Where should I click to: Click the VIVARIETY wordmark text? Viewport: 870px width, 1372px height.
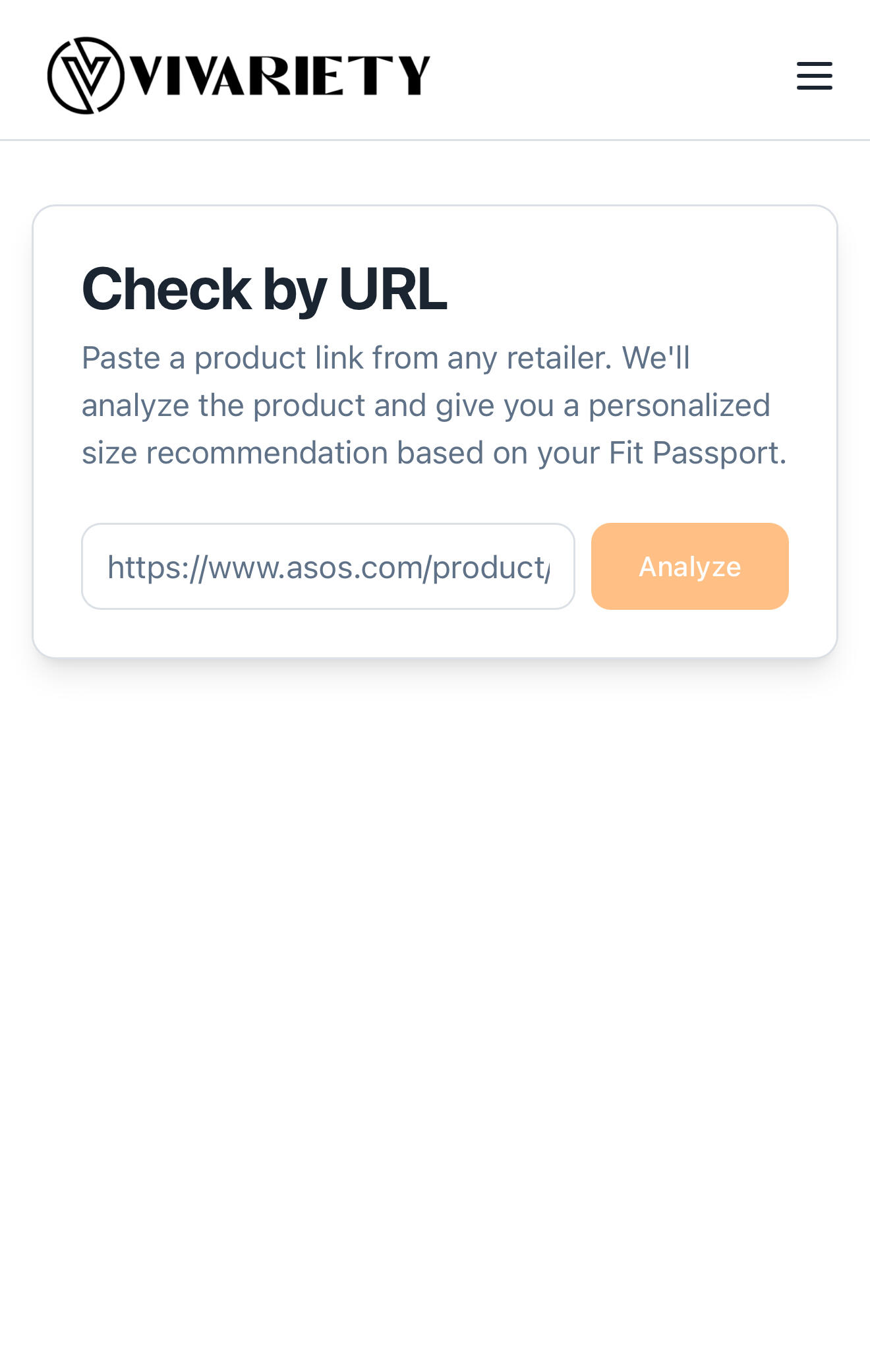280,76
